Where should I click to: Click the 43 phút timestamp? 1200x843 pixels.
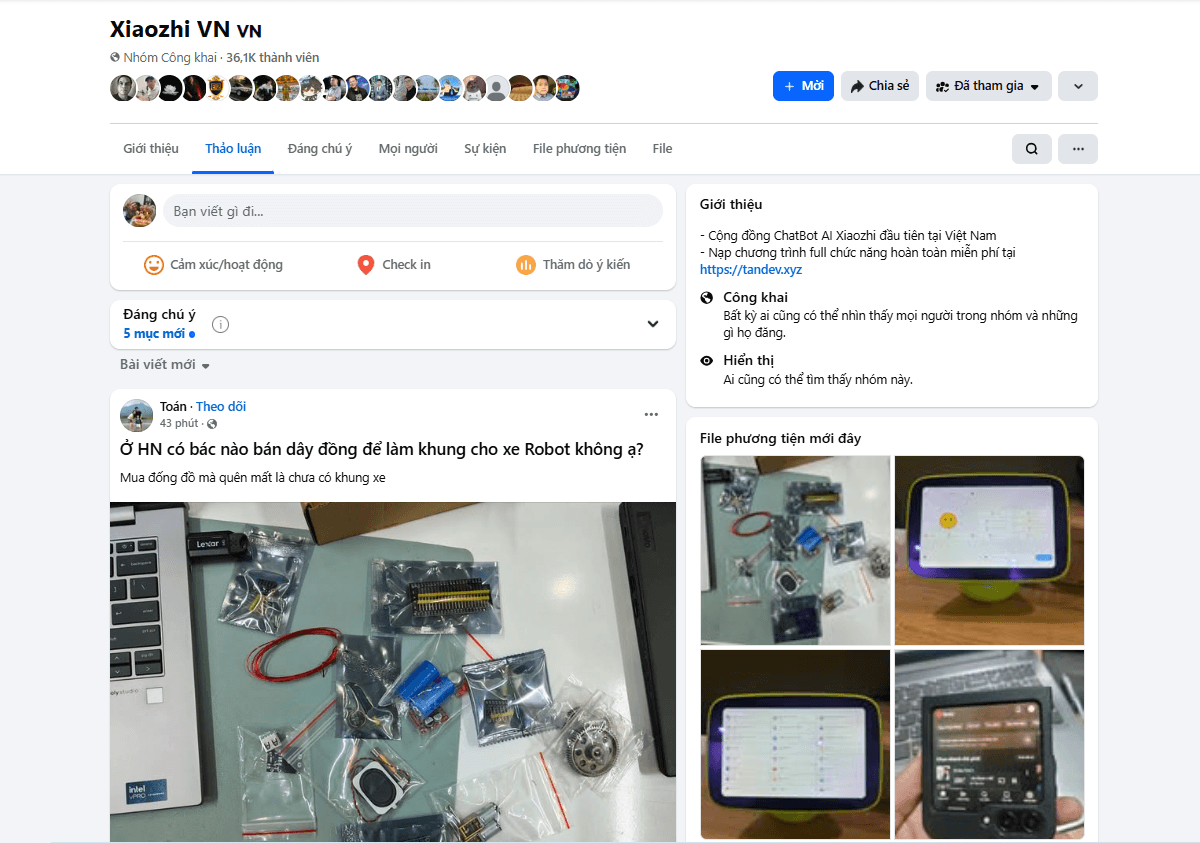[x=179, y=424]
